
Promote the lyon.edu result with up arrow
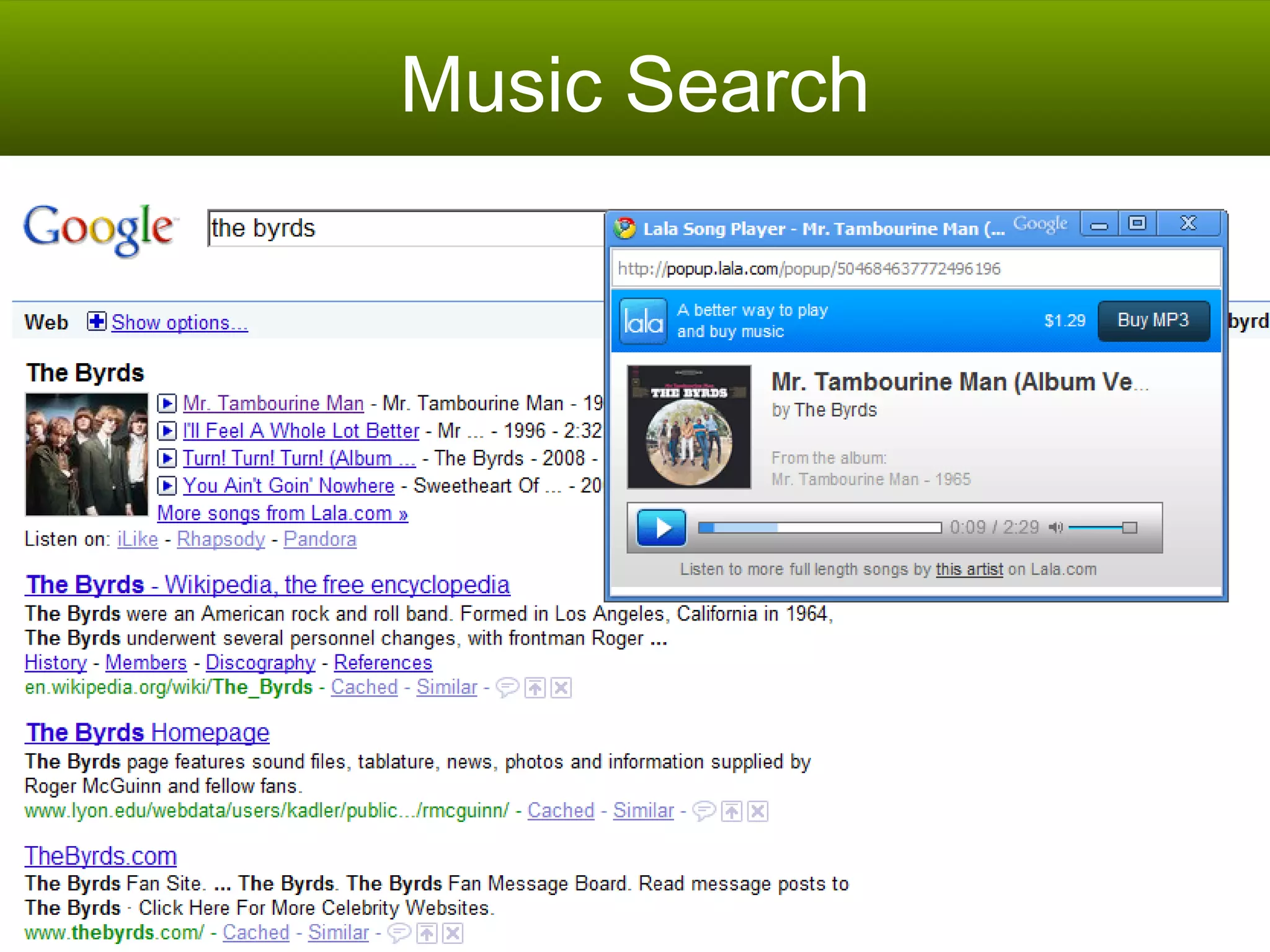click(732, 811)
